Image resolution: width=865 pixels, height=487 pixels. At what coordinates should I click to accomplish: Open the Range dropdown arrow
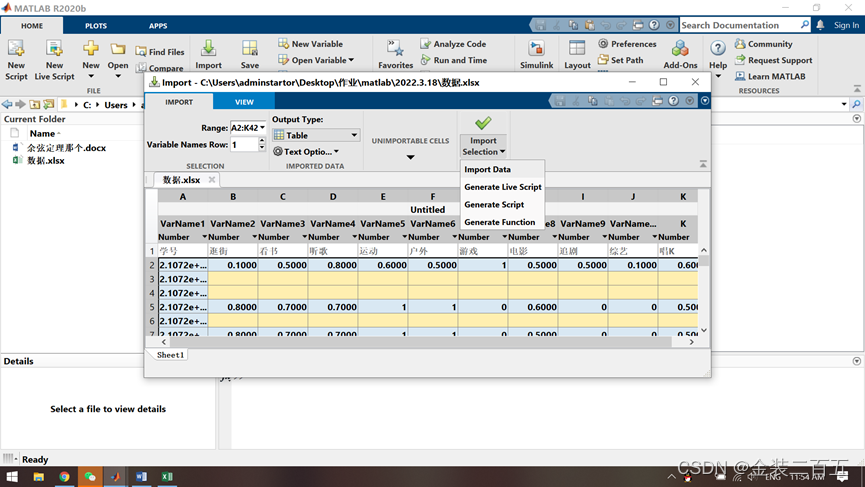[x=263, y=128]
